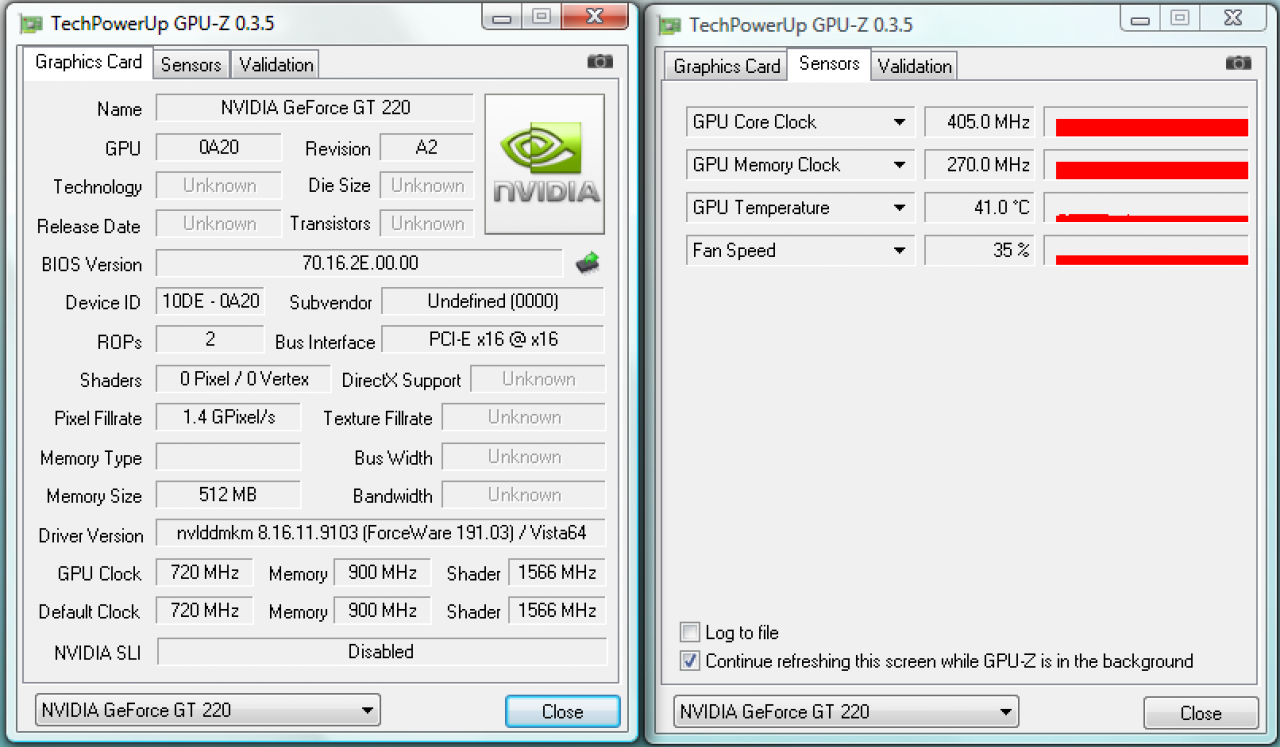
Task: Click the BIOS save chip icon
Action: point(588,264)
